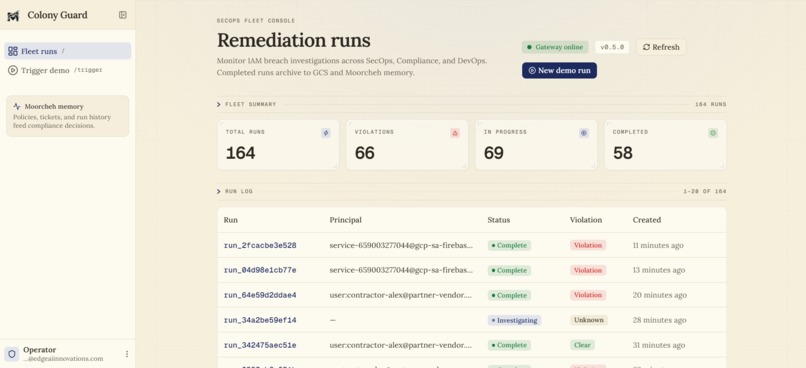The image size is (806, 368).
Task: Click the Operator shield avatar icon
Action: (x=12, y=354)
